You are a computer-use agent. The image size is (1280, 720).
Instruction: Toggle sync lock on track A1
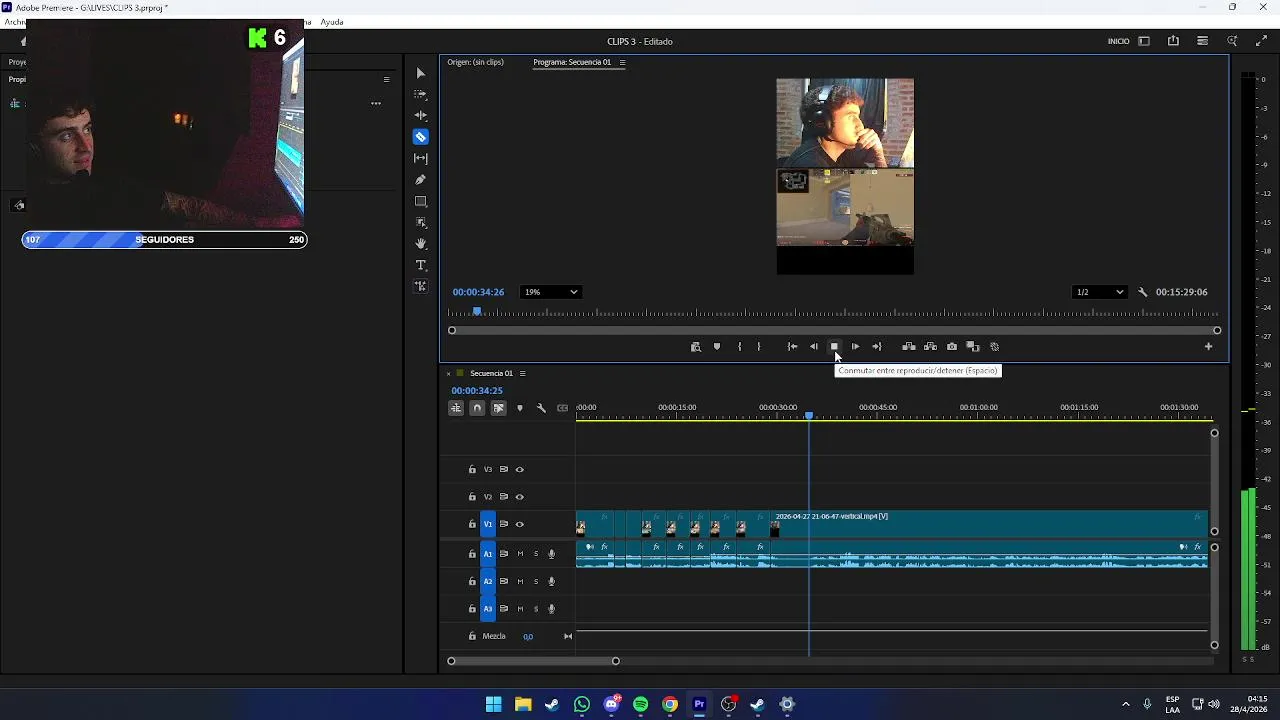click(x=504, y=554)
